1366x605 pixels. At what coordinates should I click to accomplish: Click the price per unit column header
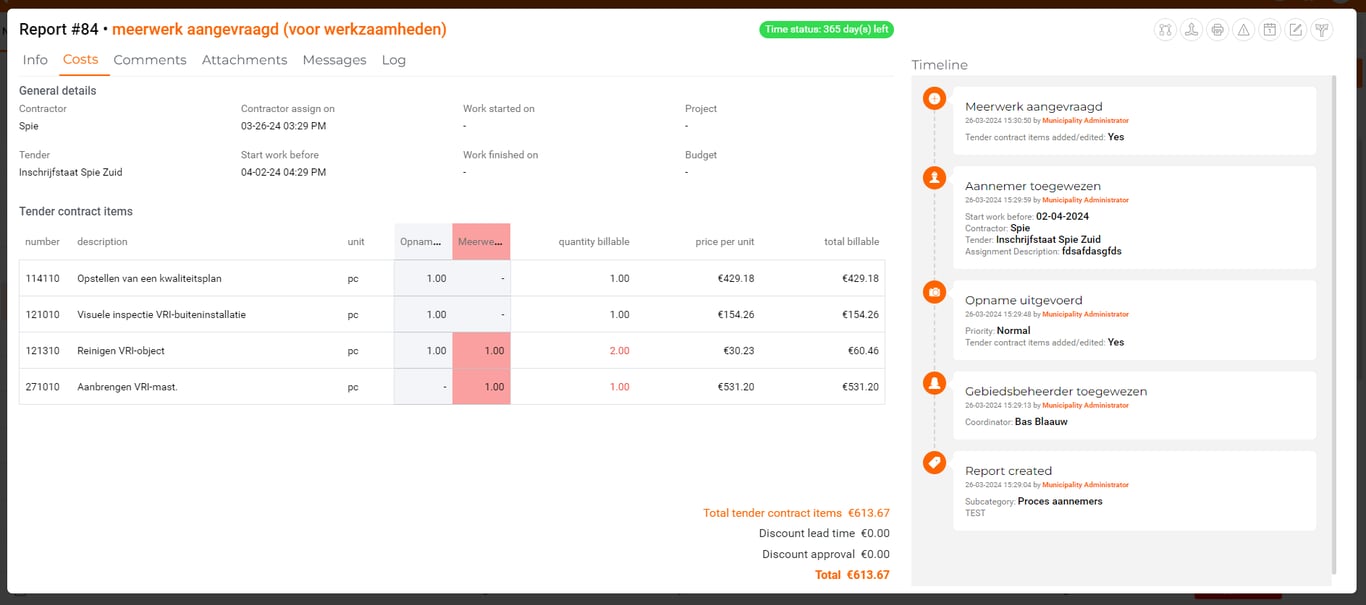pyautogui.click(x=724, y=242)
